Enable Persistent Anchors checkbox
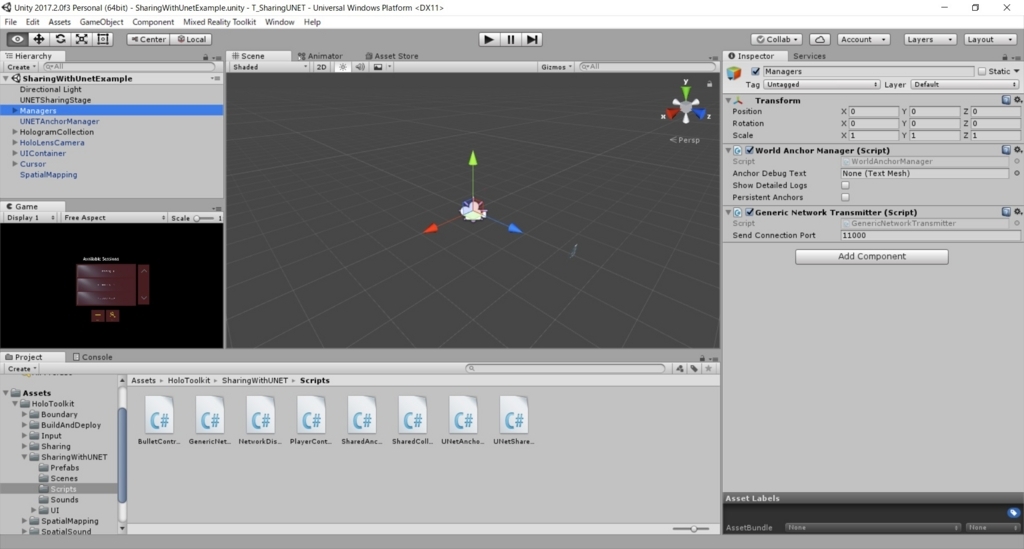 [x=845, y=197]
